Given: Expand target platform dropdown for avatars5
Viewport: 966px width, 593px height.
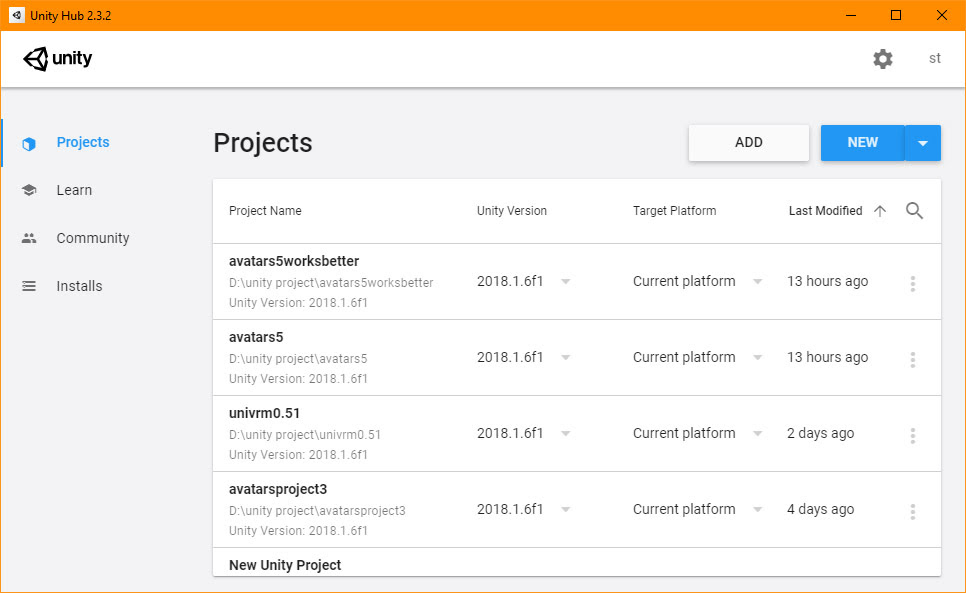Looking at the screenshot, I should tap(757, 358).
